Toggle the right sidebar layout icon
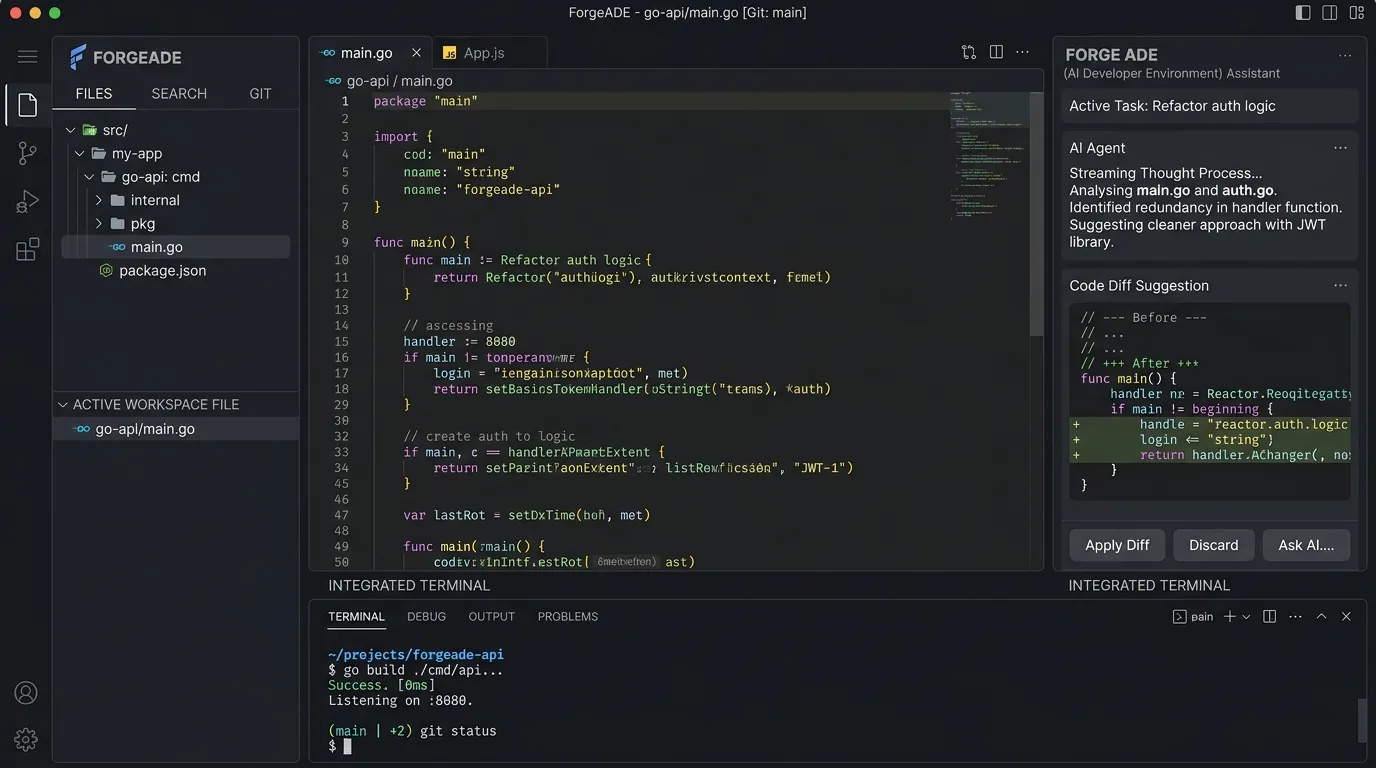The width and height of the screenshot is (1376, 768). (x=1357, y=13)
